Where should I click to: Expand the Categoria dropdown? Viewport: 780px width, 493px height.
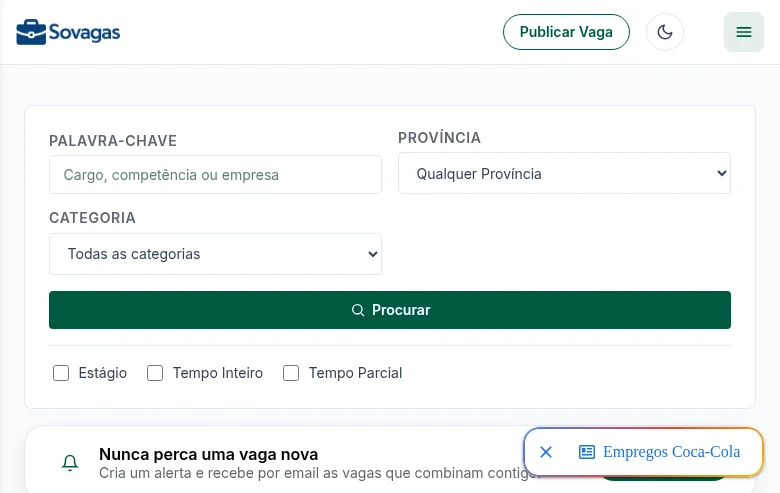[x=215, y=254]
